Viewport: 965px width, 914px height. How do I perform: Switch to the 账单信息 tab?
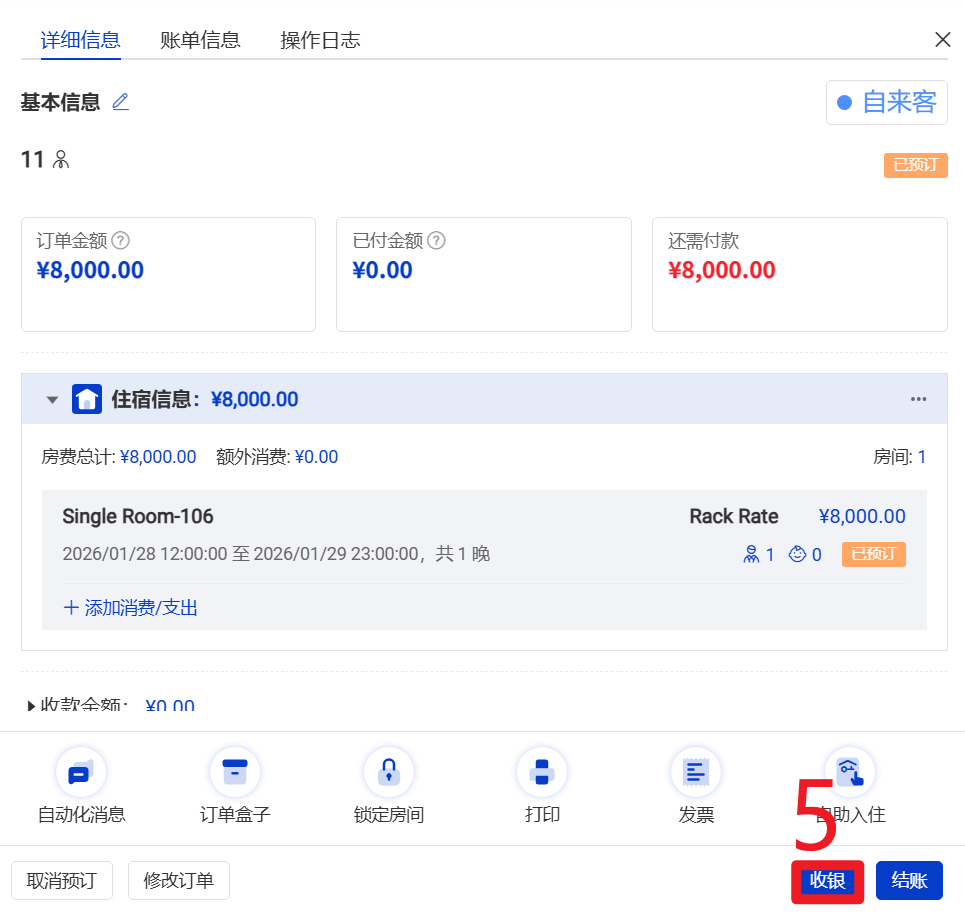(200, 40)
